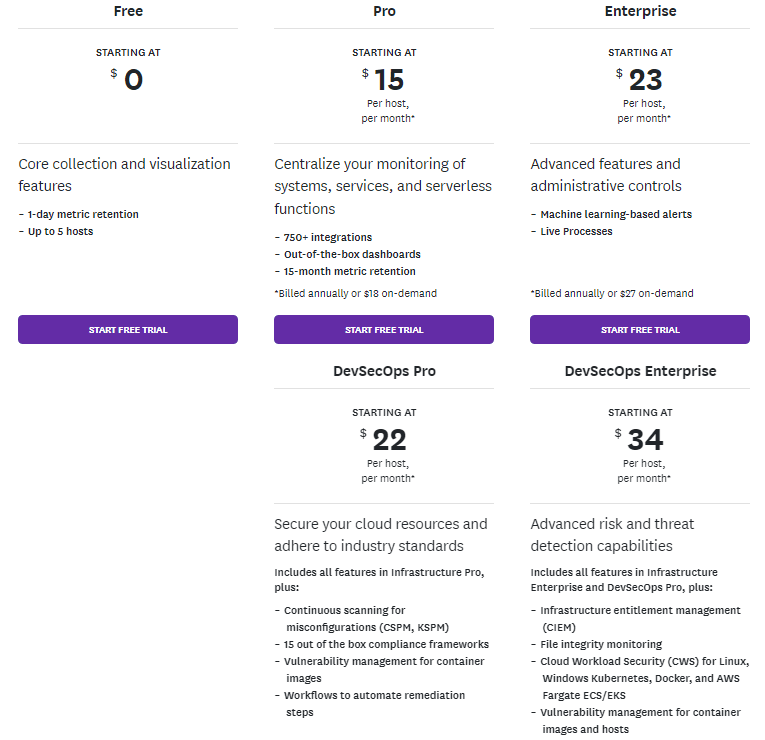Screen dimensions: 765x740
Task: Click the DevSecOps Enterprise plan title
Action: pyautogui.click(x=641, y=371)
